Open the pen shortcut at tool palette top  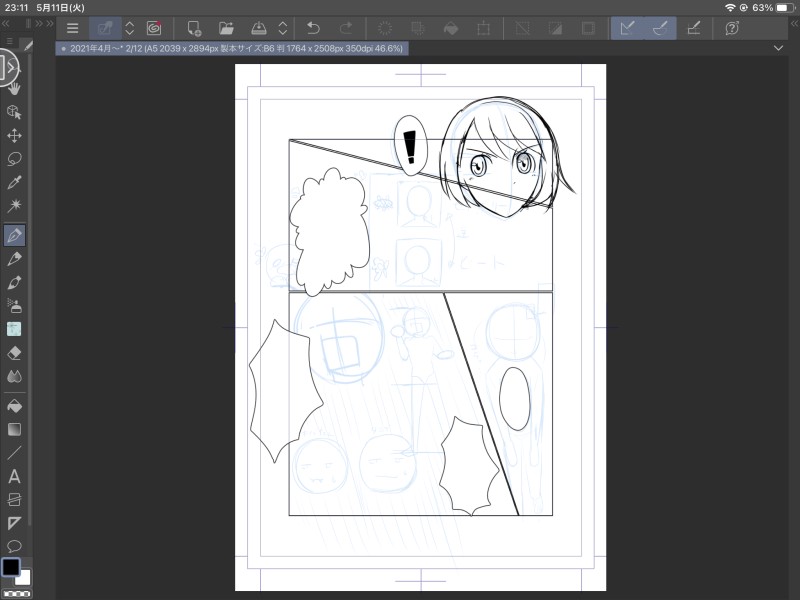(x=28, y=46)
